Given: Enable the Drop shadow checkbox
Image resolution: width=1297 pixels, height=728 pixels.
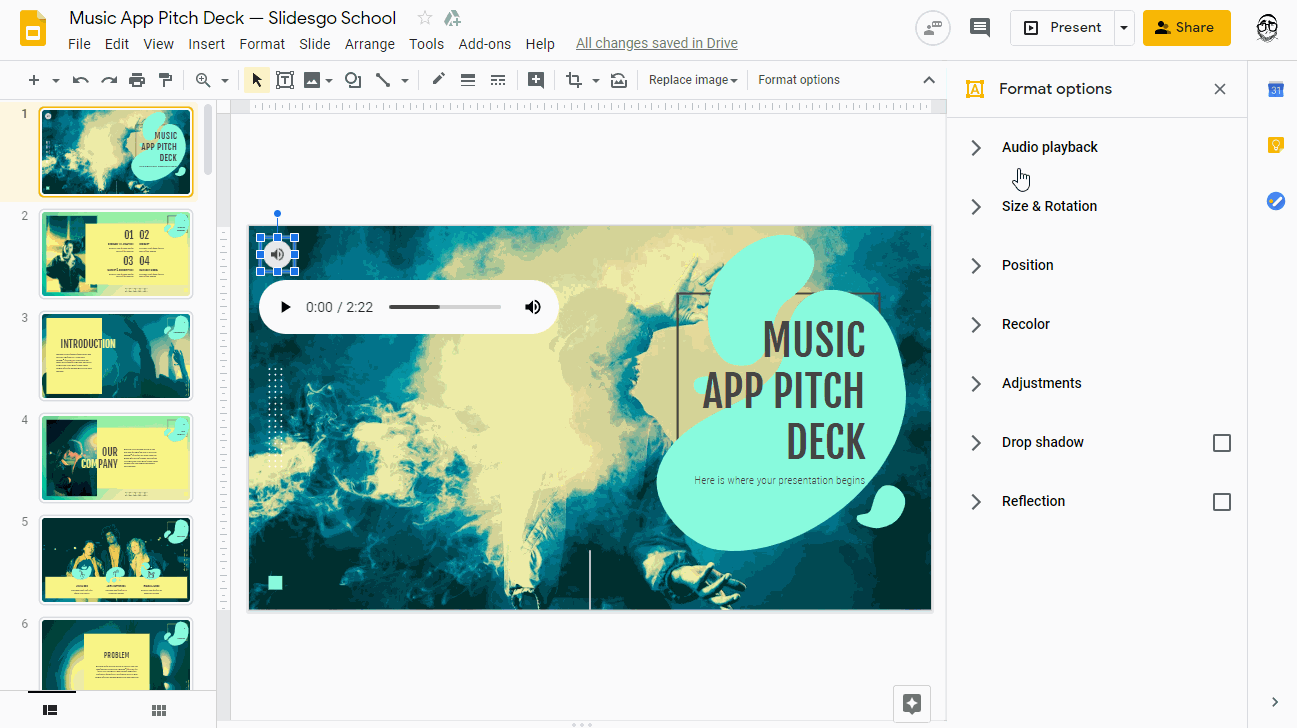Looking at the screenshot, I should tap(1221, 442).
